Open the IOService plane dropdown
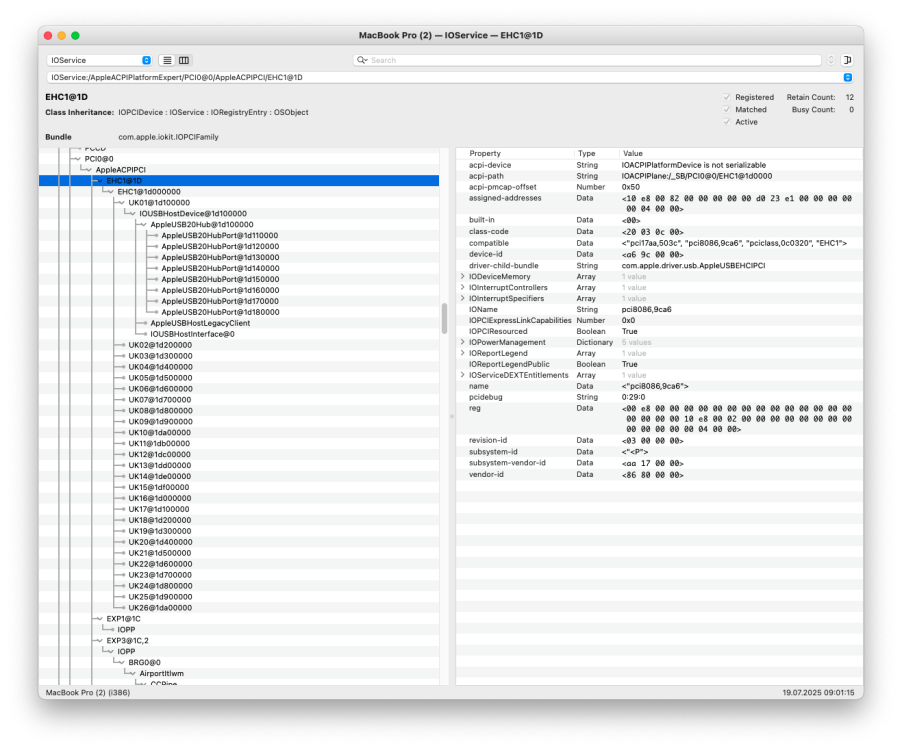902x750 pixels. [99, 60]
